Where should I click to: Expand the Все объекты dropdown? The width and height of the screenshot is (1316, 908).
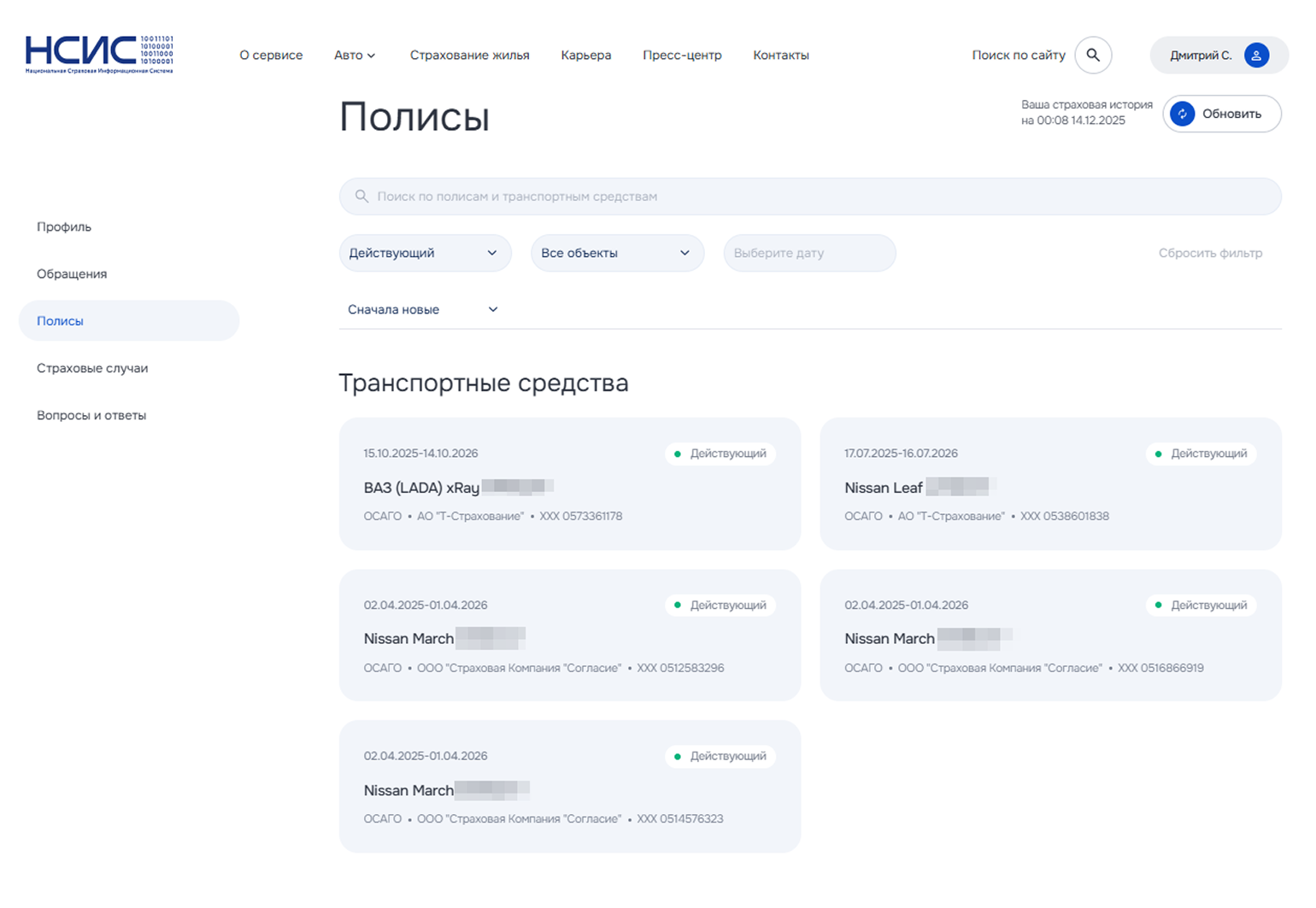click(617, 253)
